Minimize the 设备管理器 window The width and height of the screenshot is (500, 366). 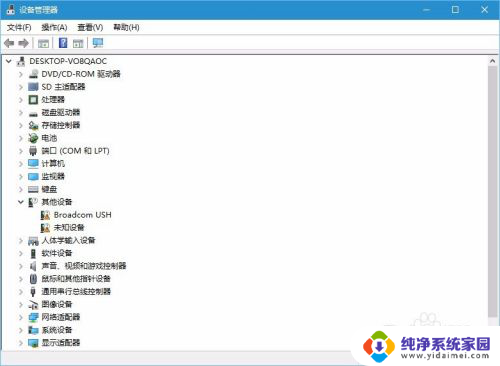tap(426, 10)
